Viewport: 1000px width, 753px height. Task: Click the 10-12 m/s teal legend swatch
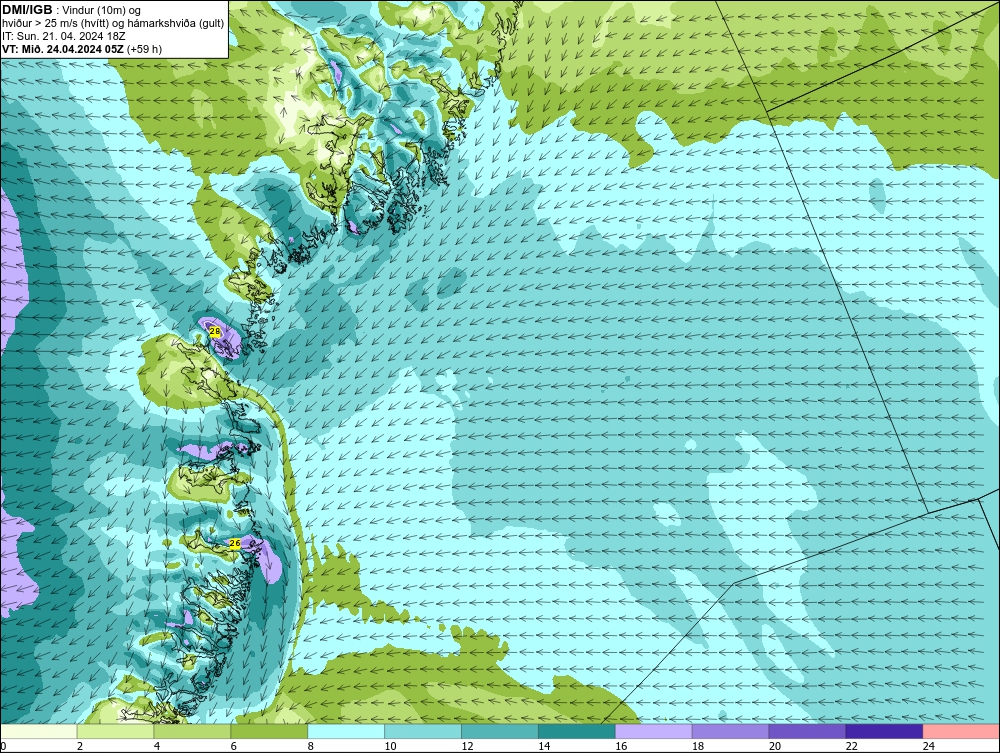423,731
